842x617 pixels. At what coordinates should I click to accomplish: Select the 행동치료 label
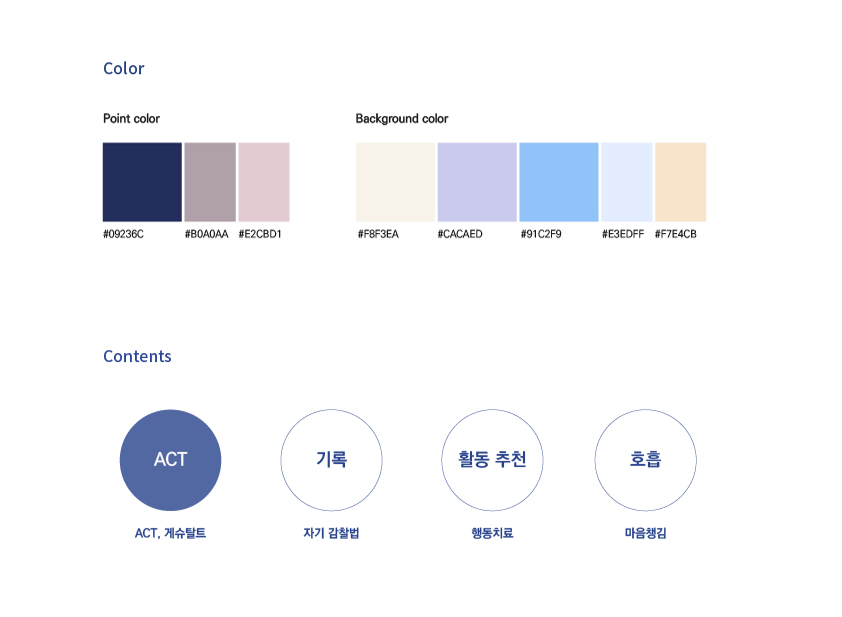[492, 533]
